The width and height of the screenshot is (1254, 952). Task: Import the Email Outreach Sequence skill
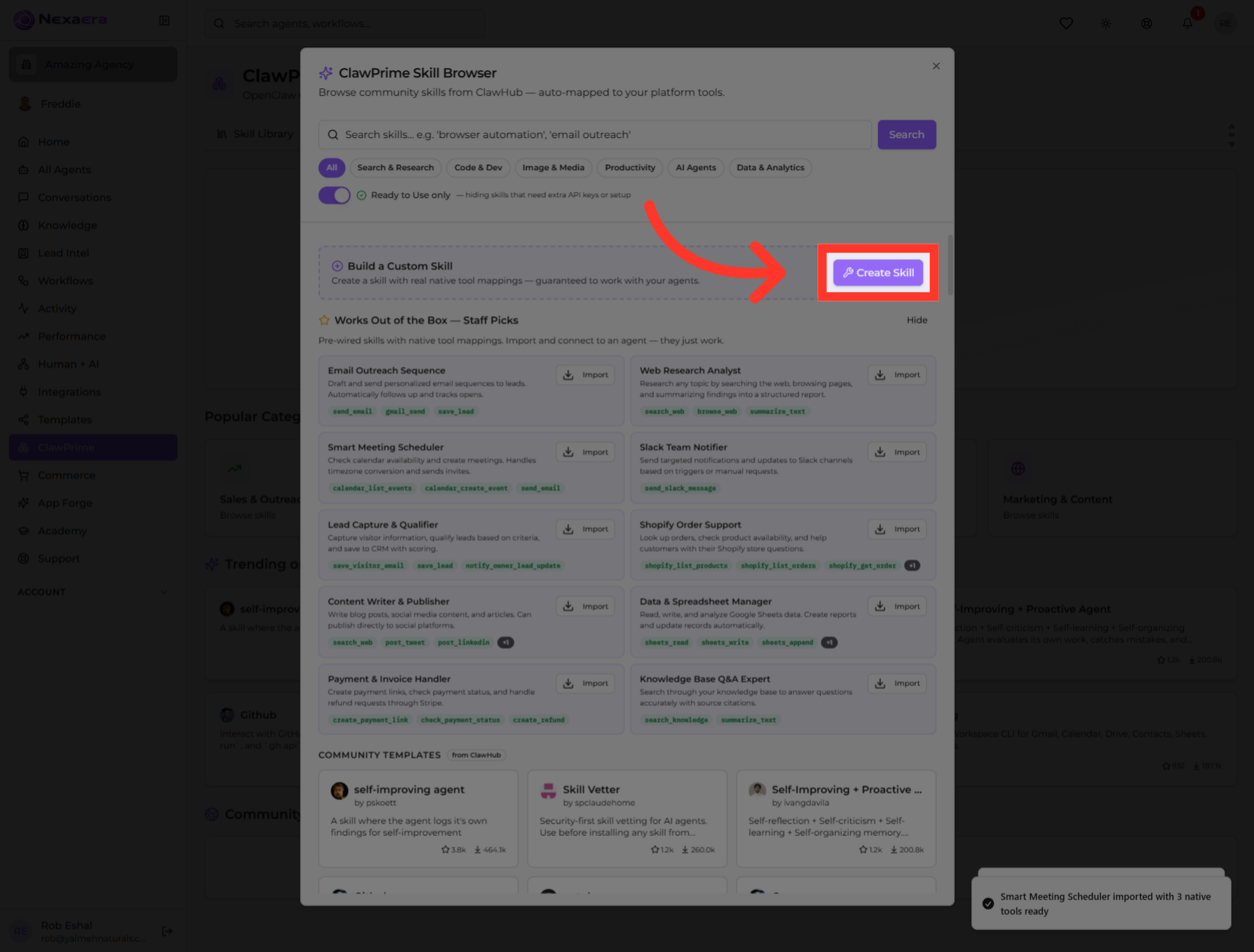pyautogui.click(x=585, y=375)
